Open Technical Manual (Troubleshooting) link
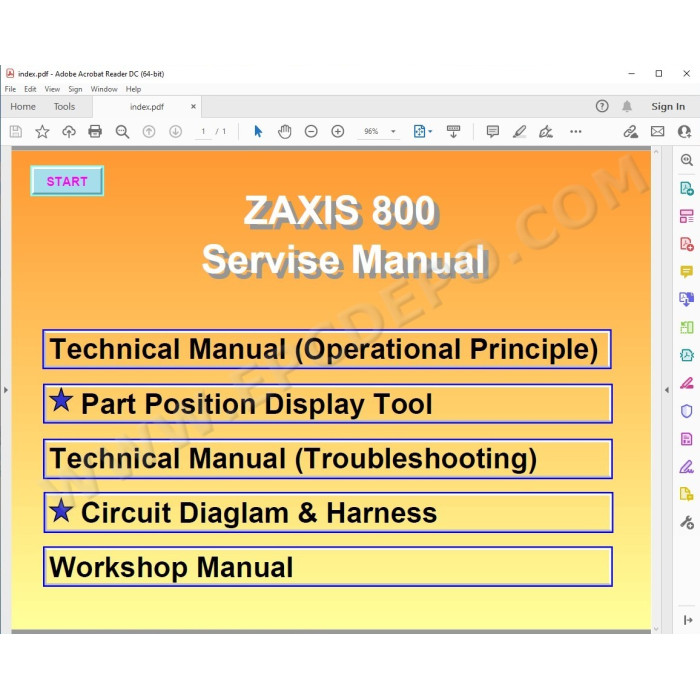This screenshot has width=700, height=700. [x=328, y=459]
